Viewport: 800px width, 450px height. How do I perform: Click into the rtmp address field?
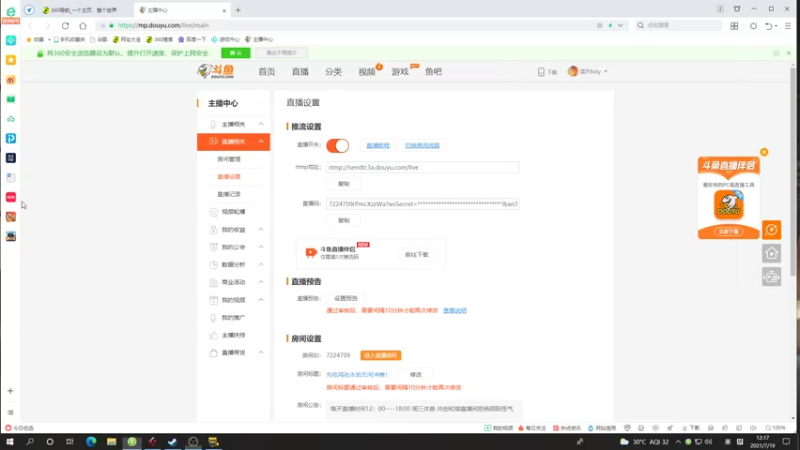click(x=422, y=167)
